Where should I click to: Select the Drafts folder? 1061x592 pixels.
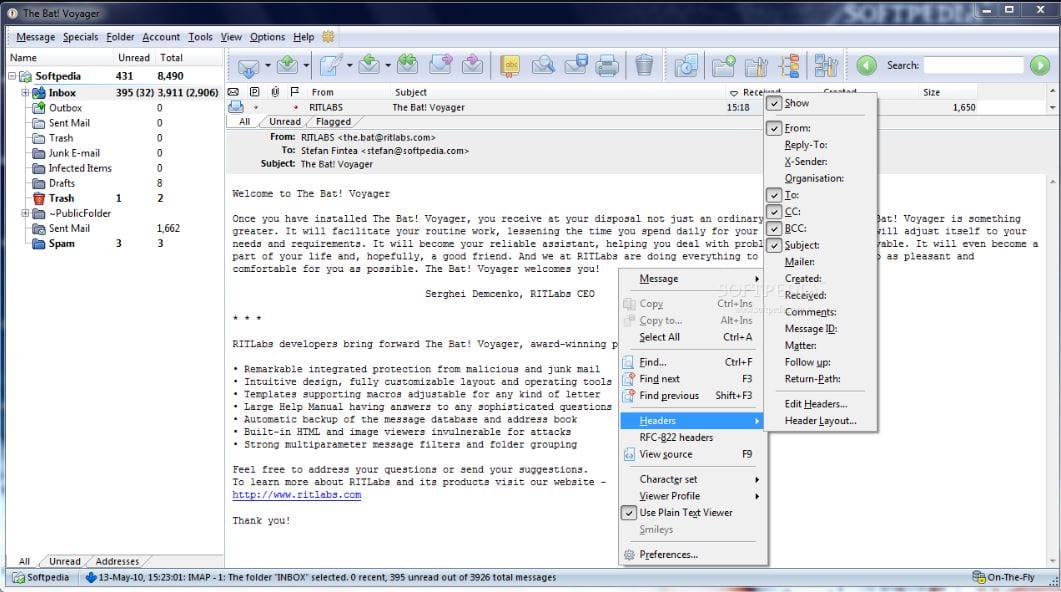62,183
